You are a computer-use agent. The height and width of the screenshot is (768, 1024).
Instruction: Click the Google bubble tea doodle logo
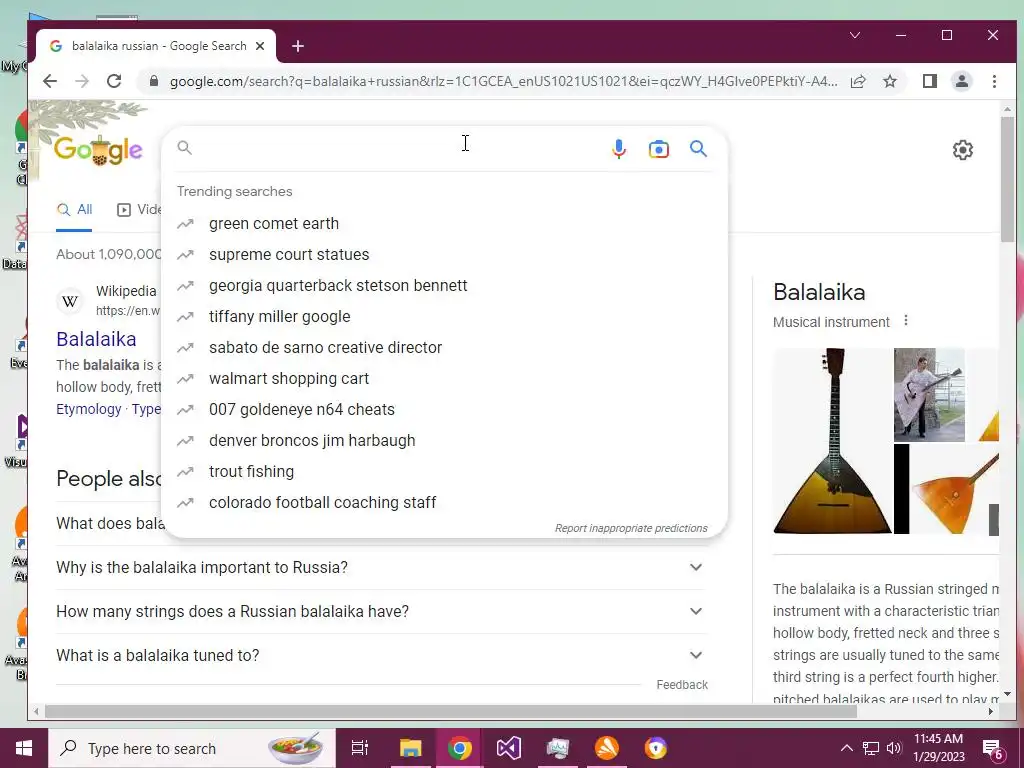pos(98,150)
